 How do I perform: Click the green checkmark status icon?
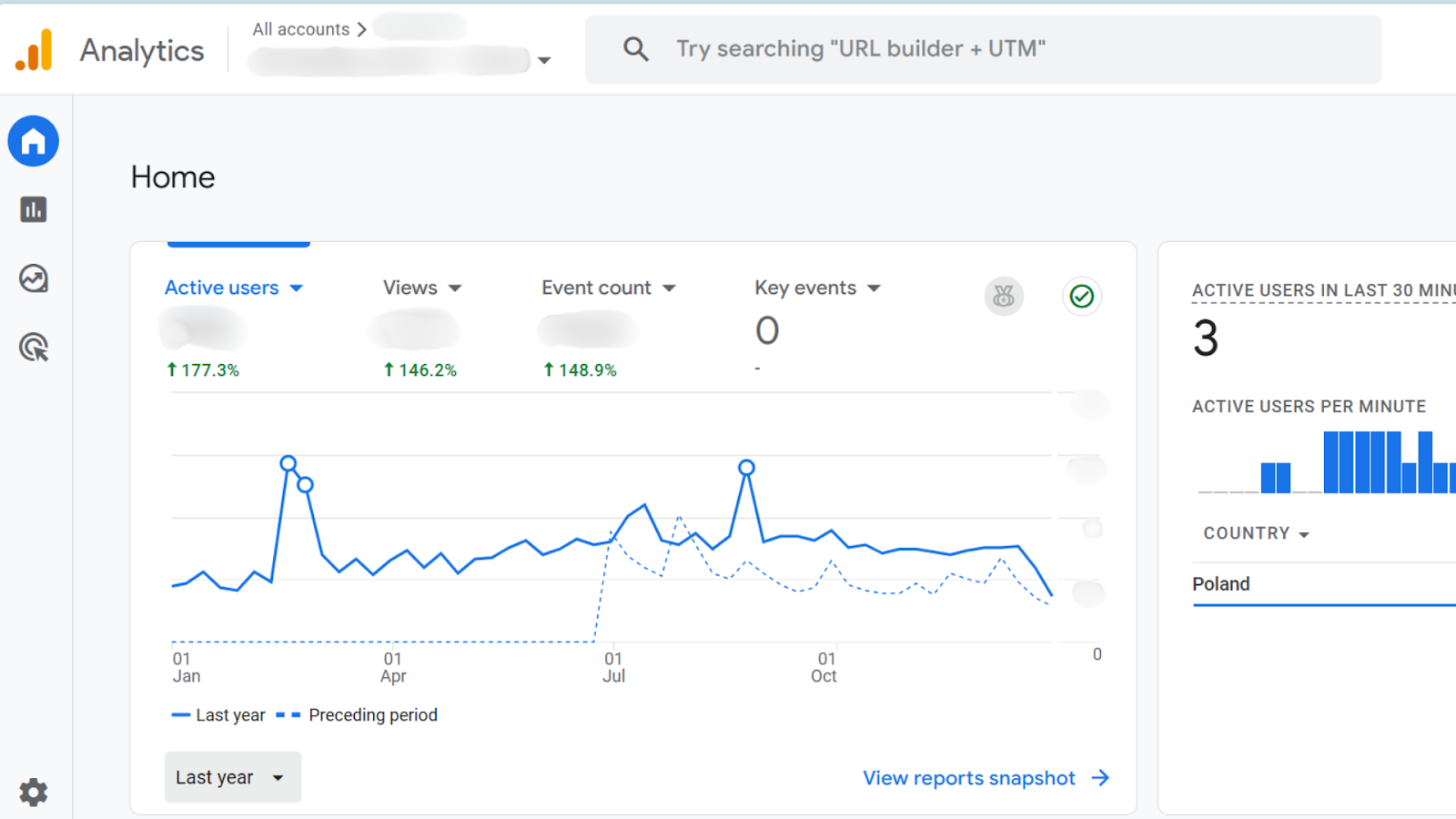(1081, 296)
